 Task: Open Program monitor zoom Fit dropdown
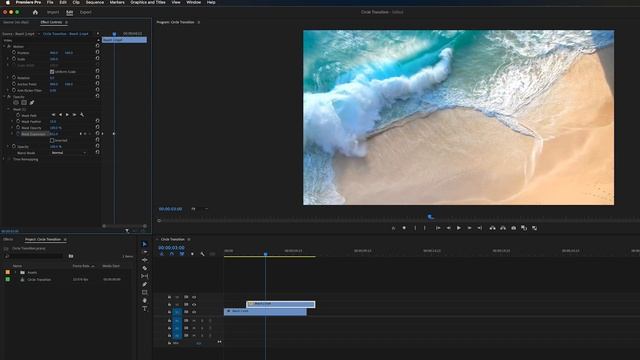[x=199, y=209]
